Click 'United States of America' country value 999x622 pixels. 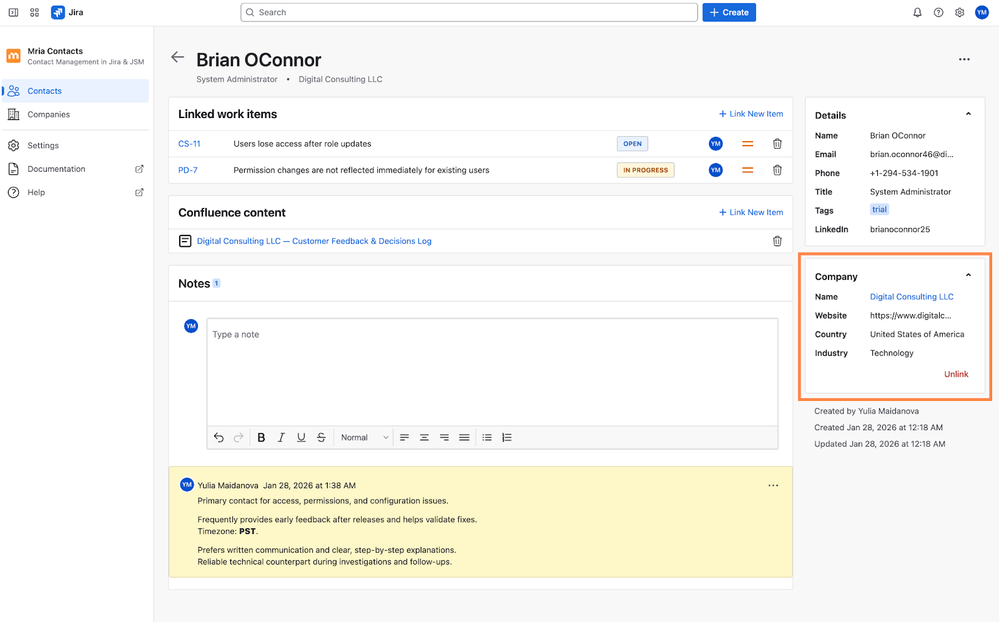pos(917,335)
